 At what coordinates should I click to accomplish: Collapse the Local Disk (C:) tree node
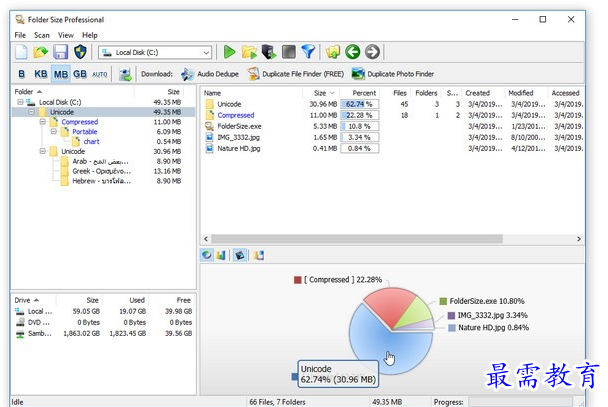pyautogui.click(x=20, y=102)
